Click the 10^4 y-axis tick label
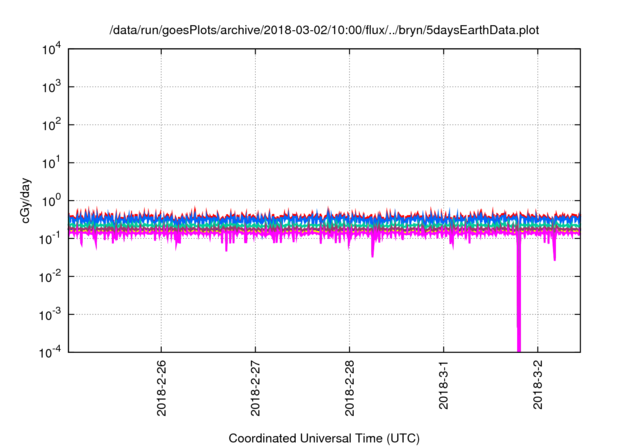This screenshot has height=448, width=640. (x=51, y=49)
